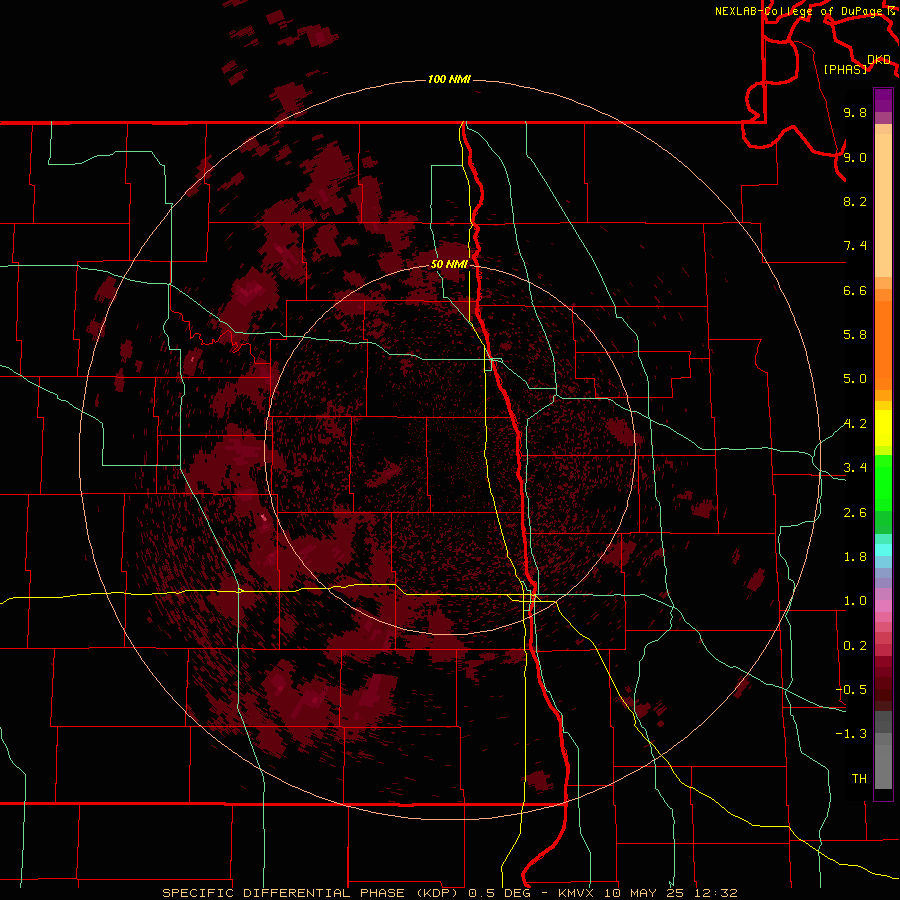Screen dimensions: 900x900
Task: Click the -1.3 scale label
Action: [x=851, y=734]
